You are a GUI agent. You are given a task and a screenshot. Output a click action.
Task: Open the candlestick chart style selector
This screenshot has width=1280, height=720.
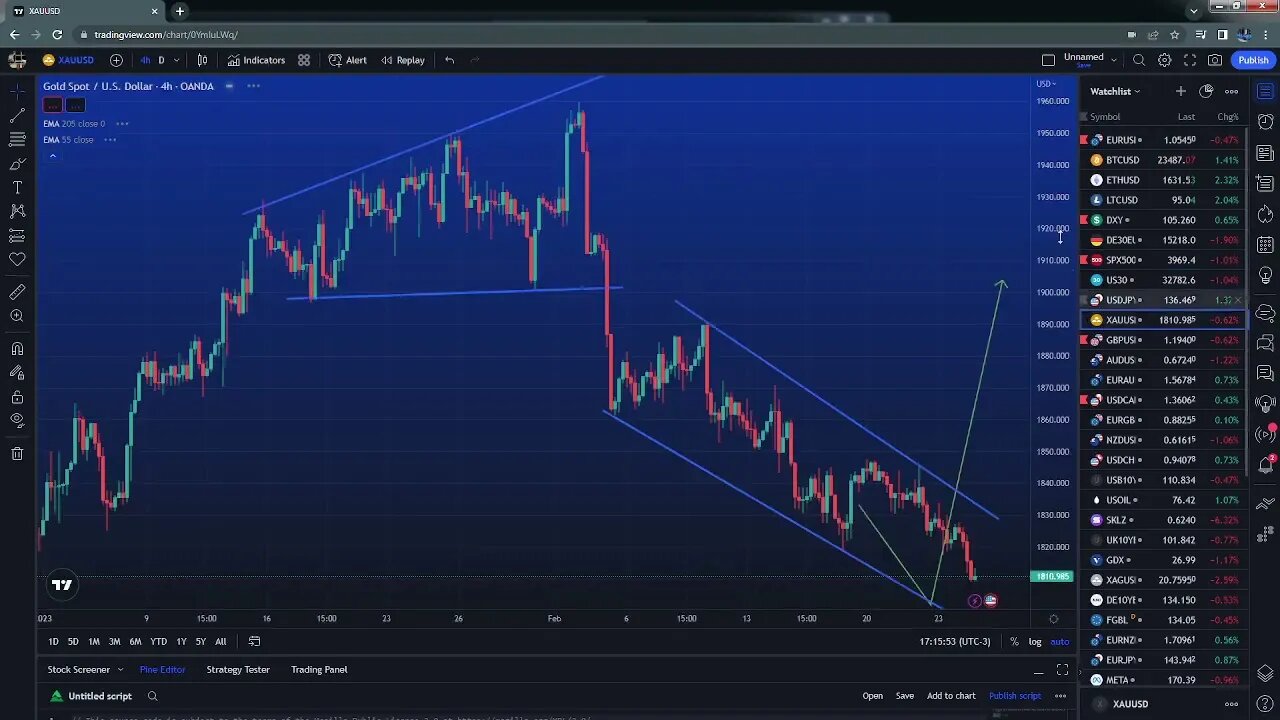202,60
